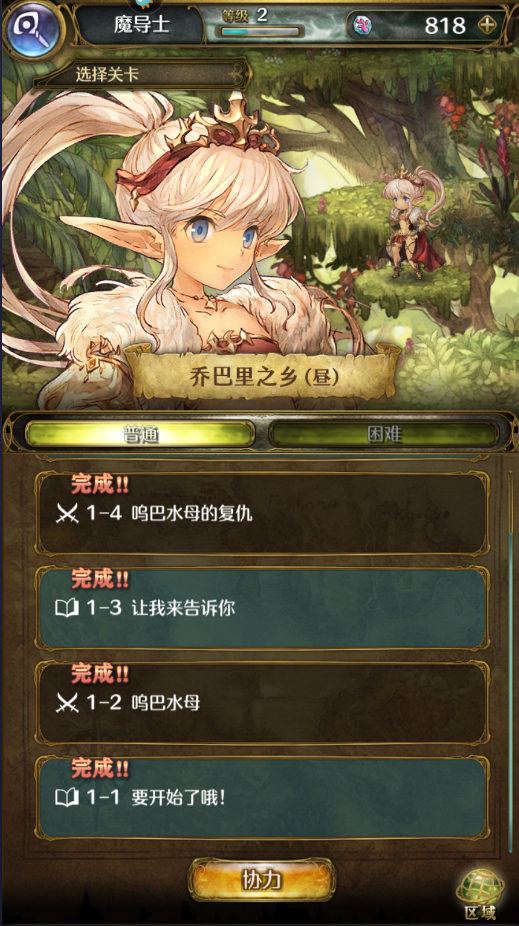The width and height of the screenshot is (519, 926).
Task: Click the 协力 button
Action: pos(262,881)
